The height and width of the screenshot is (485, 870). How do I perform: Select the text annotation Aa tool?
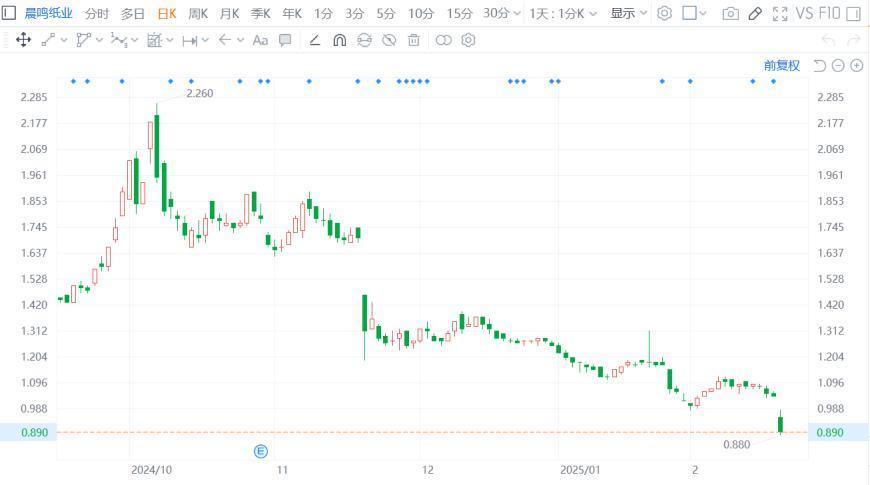(260, 40)
